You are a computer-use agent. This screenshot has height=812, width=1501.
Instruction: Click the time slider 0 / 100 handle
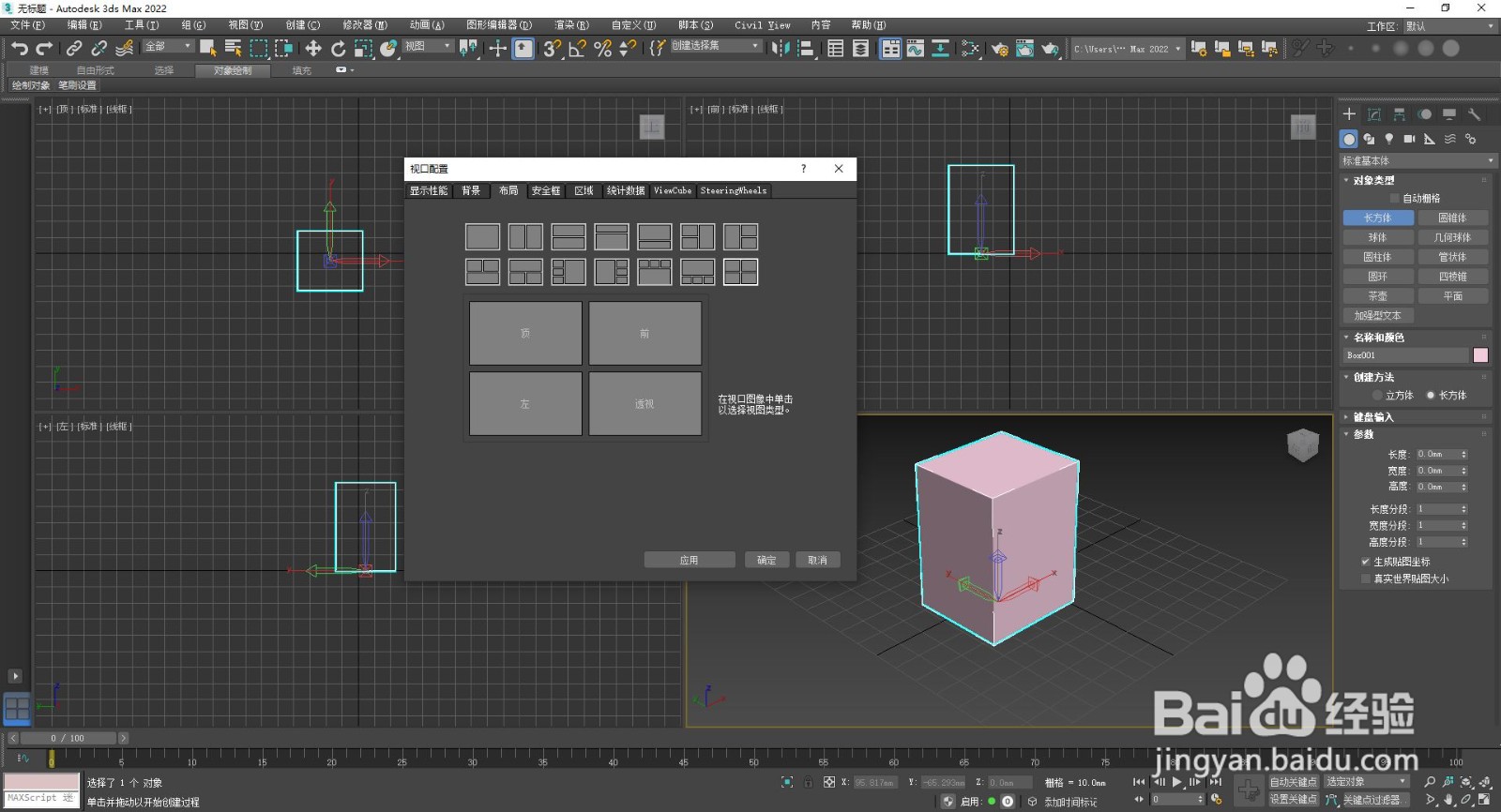click(67, 738)
